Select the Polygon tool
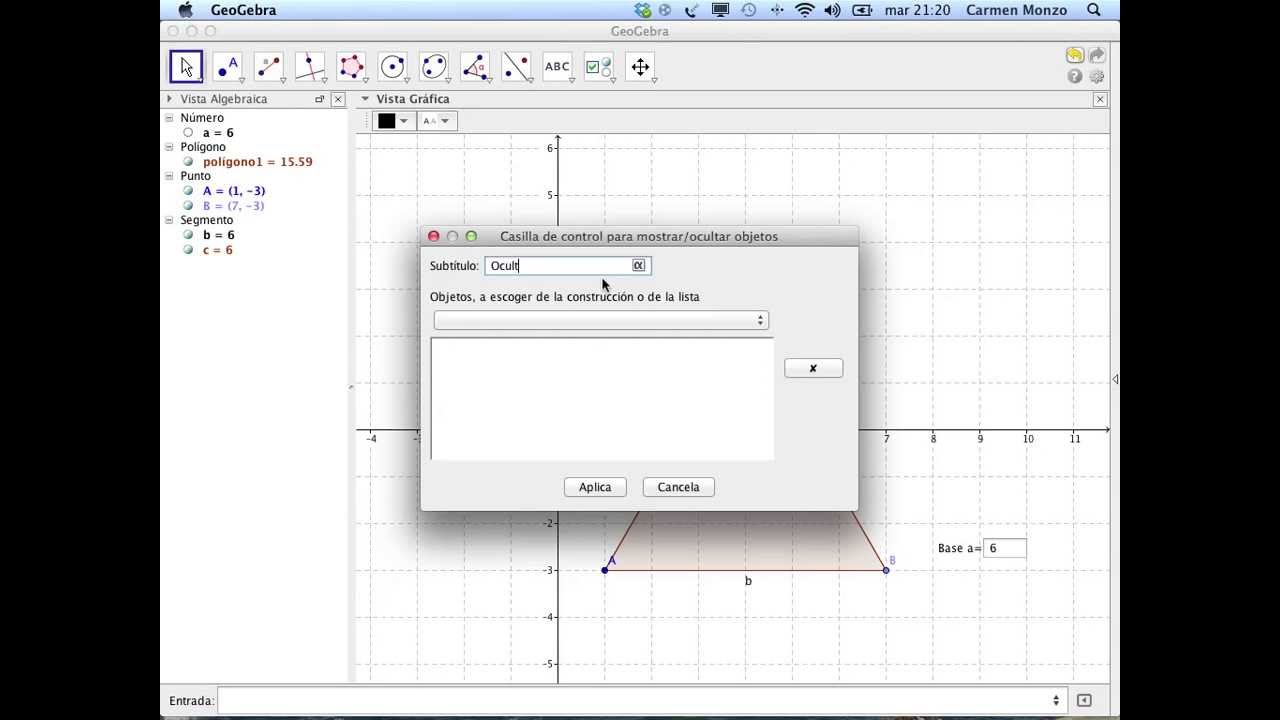Viewport: 1280px width, 720px height. (x=351, y=67)
